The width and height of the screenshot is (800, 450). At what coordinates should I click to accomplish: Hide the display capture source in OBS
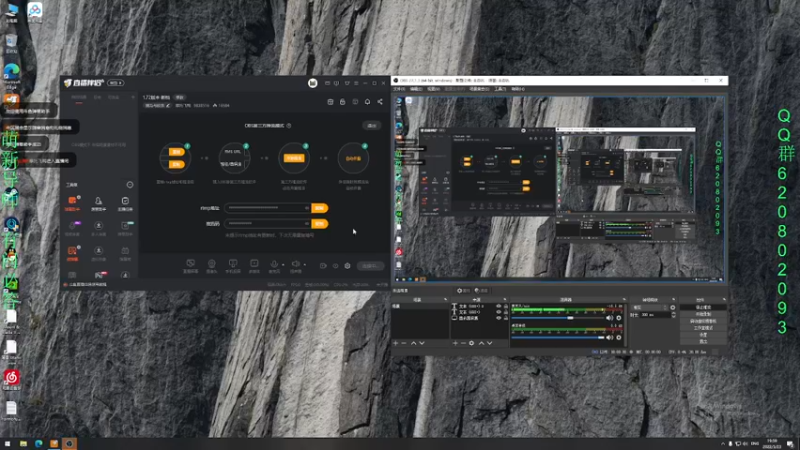coord(498,318)
